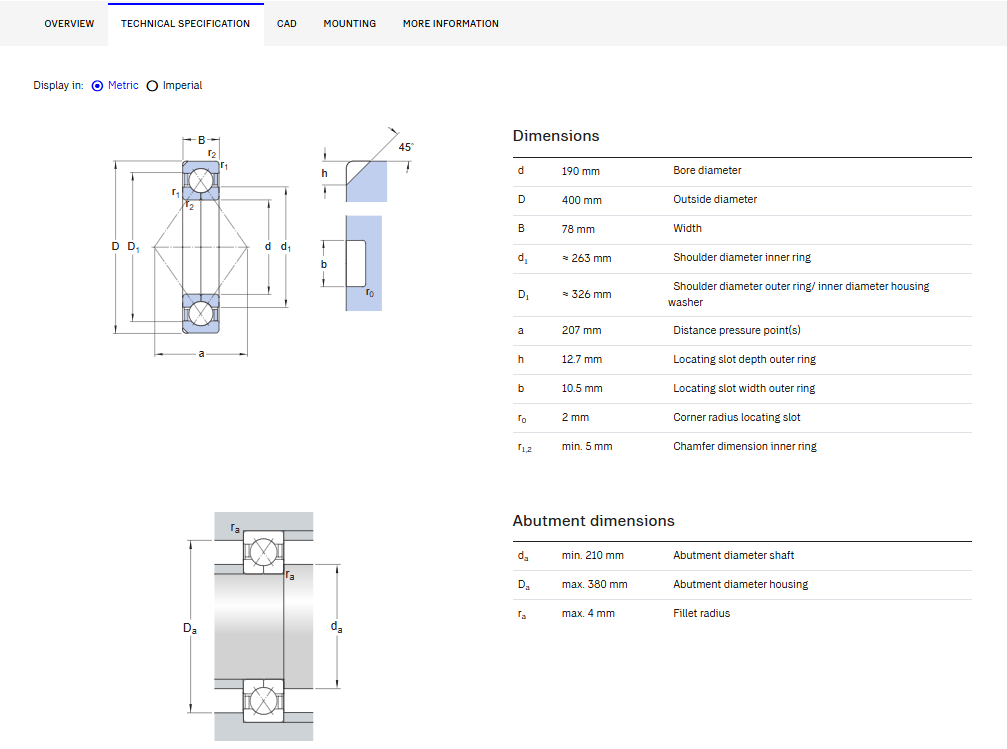This screenshot has width=1007, height=749.
Task: Go to the More Information tab
Action: tap(450, 24)
